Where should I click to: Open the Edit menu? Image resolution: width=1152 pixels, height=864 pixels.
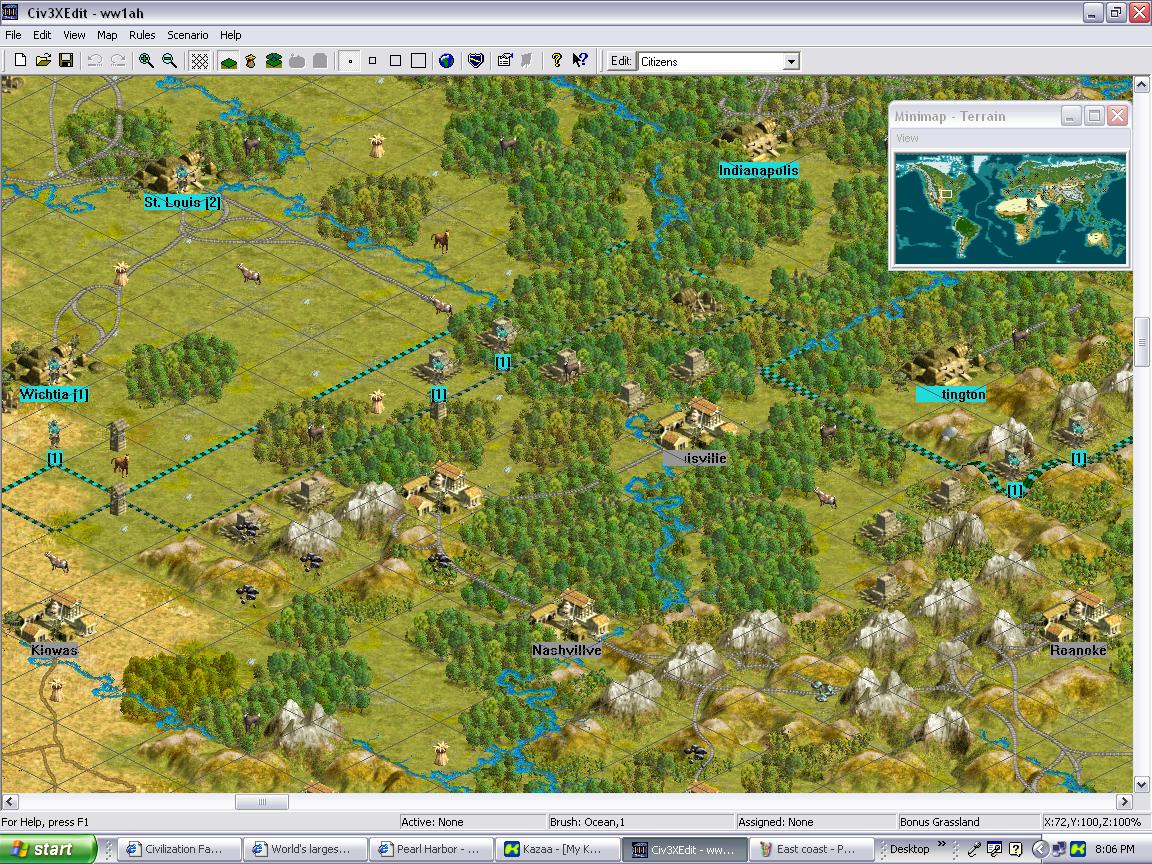pos(42,35)
